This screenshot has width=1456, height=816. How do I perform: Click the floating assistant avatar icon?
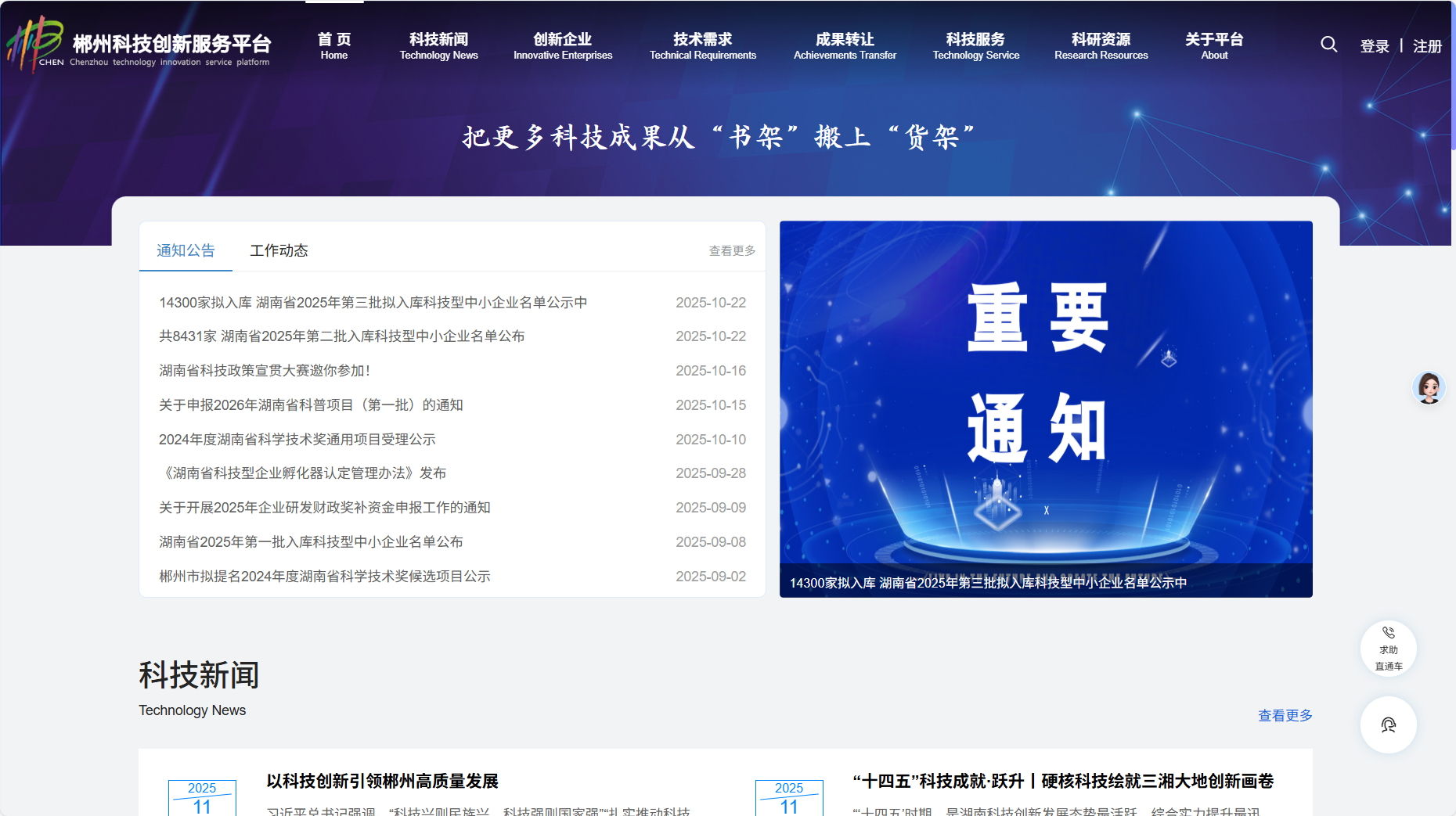tap(1429, 388)
